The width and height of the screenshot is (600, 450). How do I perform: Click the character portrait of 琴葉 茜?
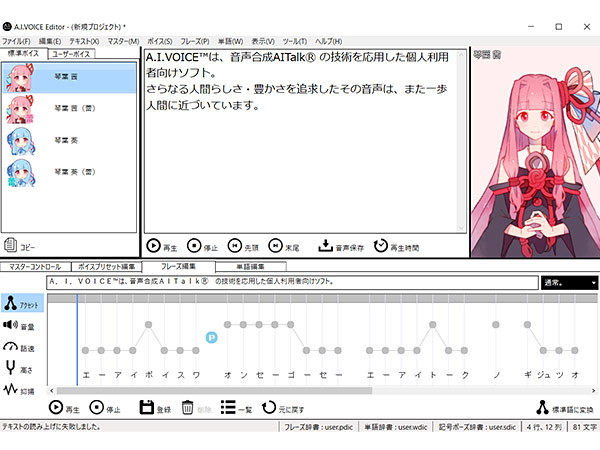(x=535, y=153)
